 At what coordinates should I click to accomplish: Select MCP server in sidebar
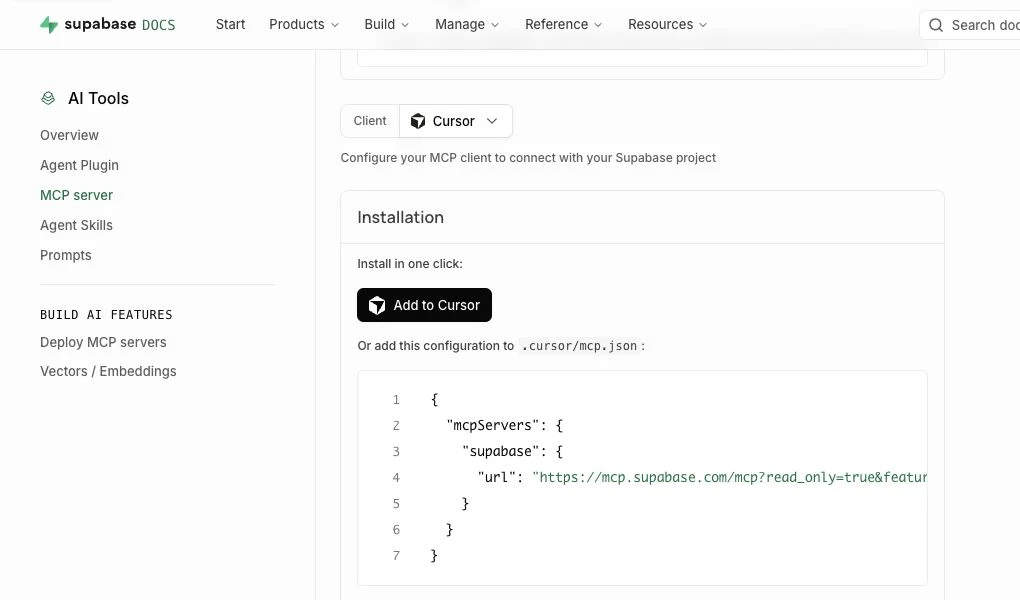click(x=76, y=195)
